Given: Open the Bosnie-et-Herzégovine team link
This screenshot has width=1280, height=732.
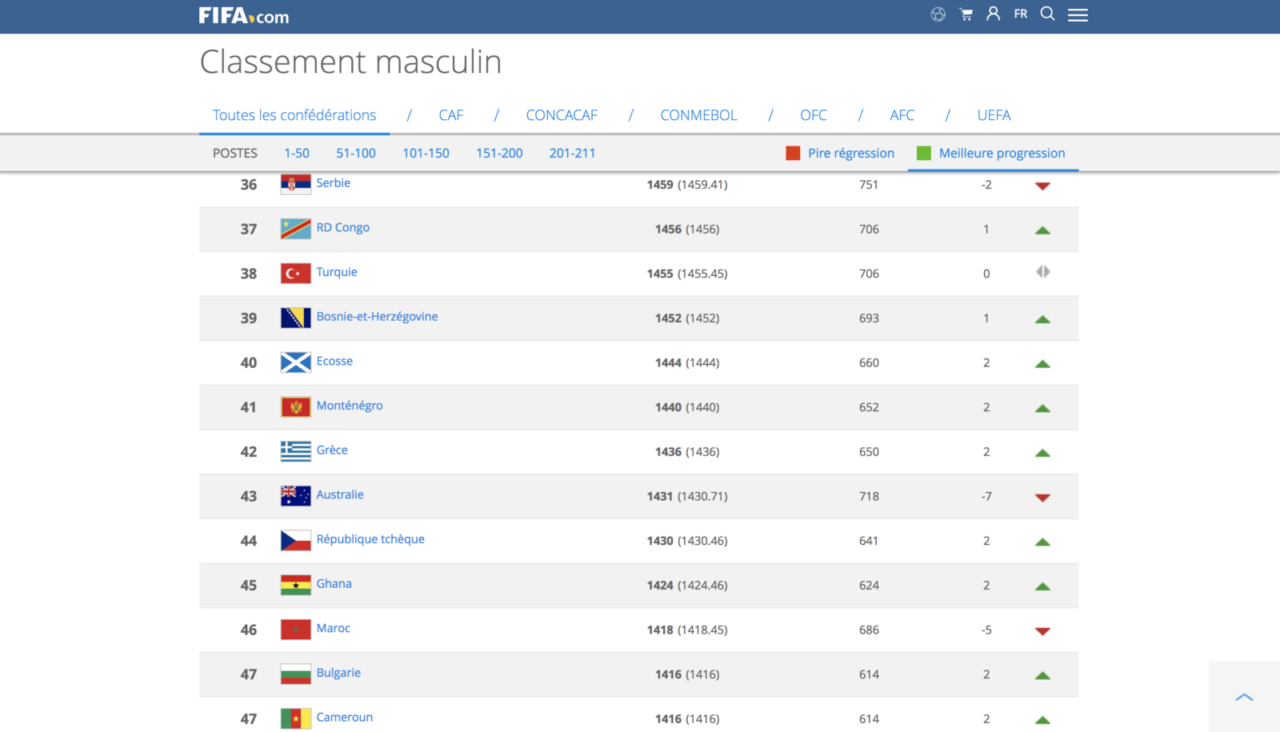Looking at the screenshot, I should (377, 317).
